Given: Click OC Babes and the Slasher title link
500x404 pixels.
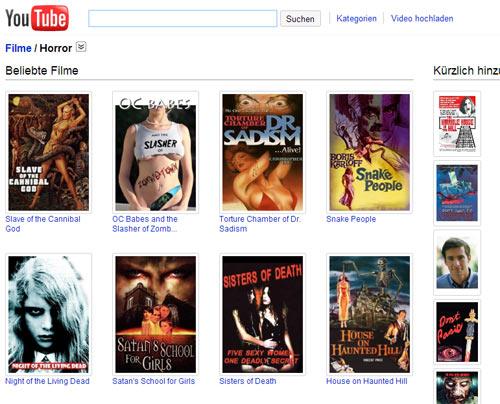Looking at the screenshot, I should 145,224.
